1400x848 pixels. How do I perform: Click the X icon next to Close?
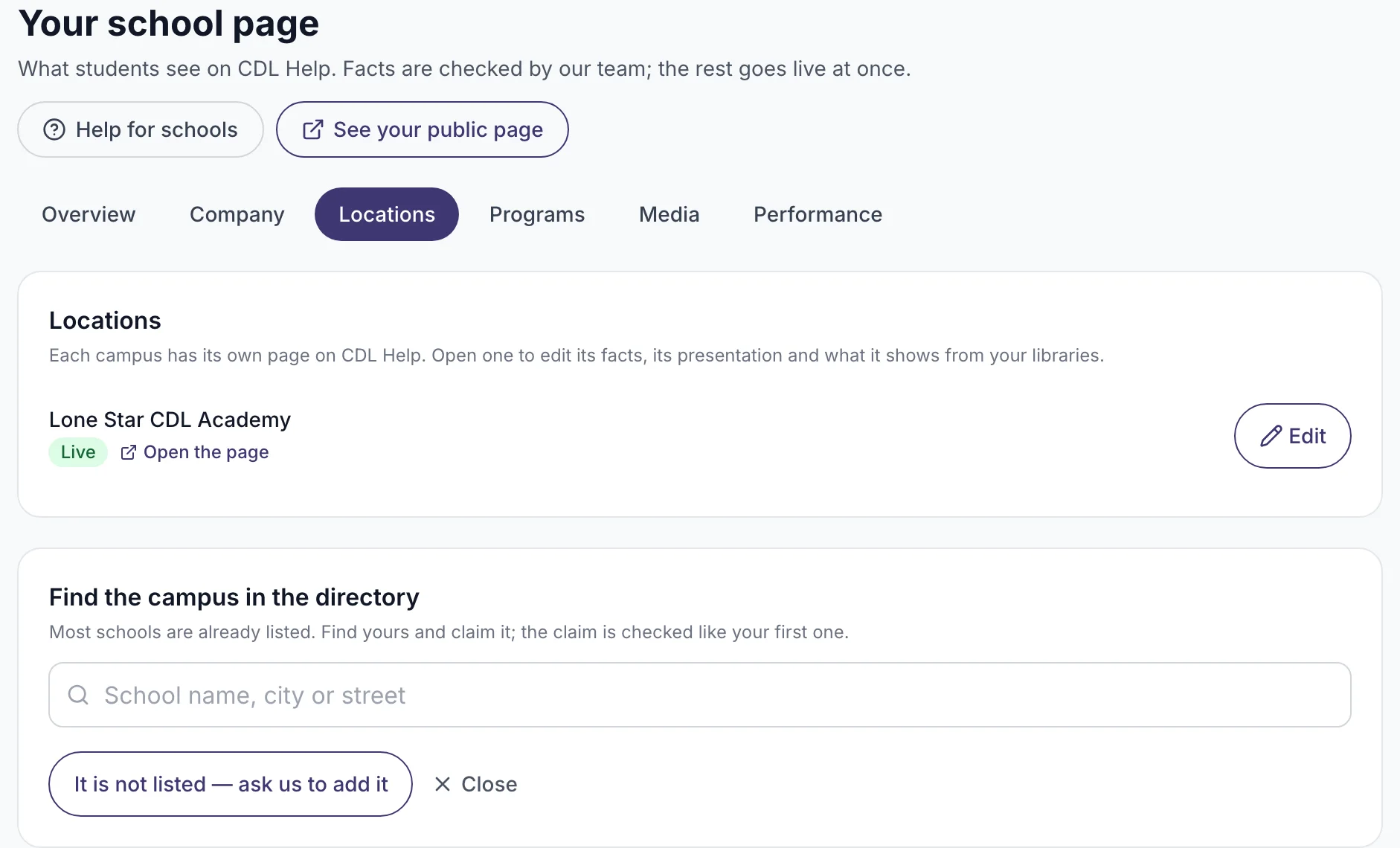click(443, 784)
